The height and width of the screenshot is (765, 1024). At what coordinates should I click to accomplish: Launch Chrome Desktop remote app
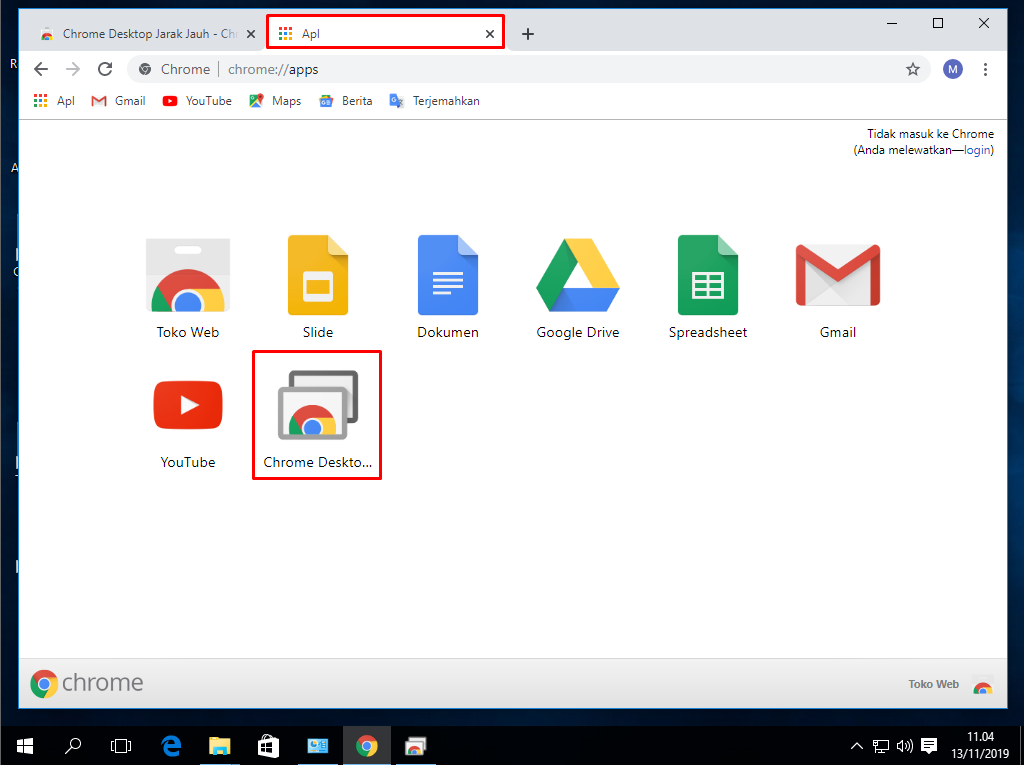click(x=318, y=405)
